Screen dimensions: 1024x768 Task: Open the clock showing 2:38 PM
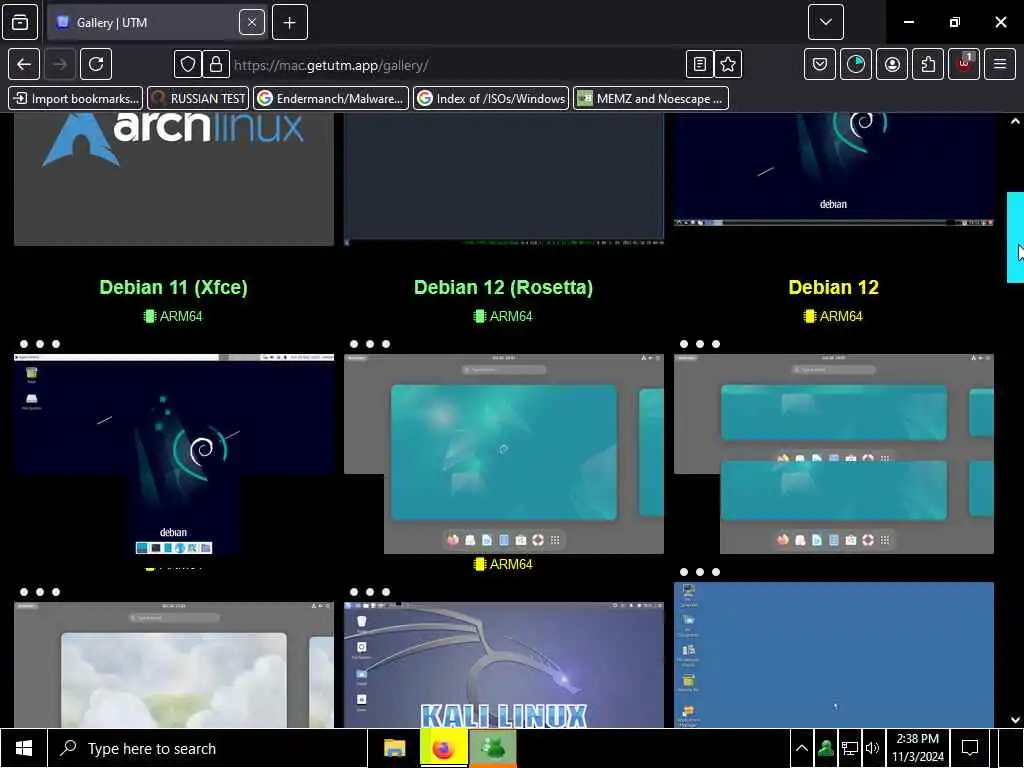(x=918, y=748)
